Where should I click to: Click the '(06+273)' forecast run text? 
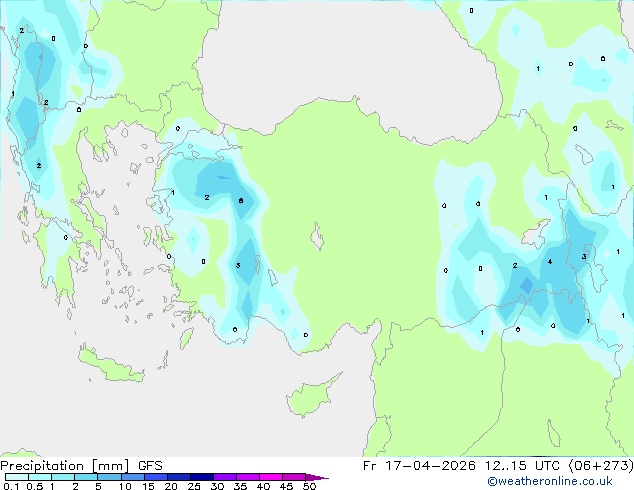[601, 465]
